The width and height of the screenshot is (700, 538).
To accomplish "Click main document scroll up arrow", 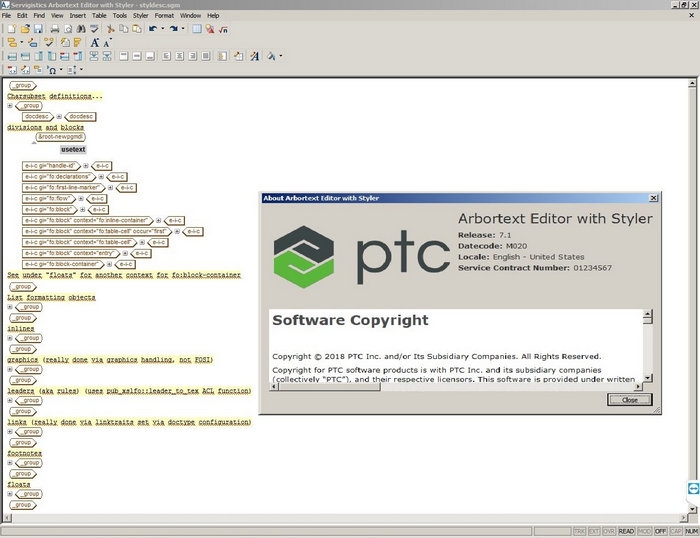I will (x=692, y=83).
